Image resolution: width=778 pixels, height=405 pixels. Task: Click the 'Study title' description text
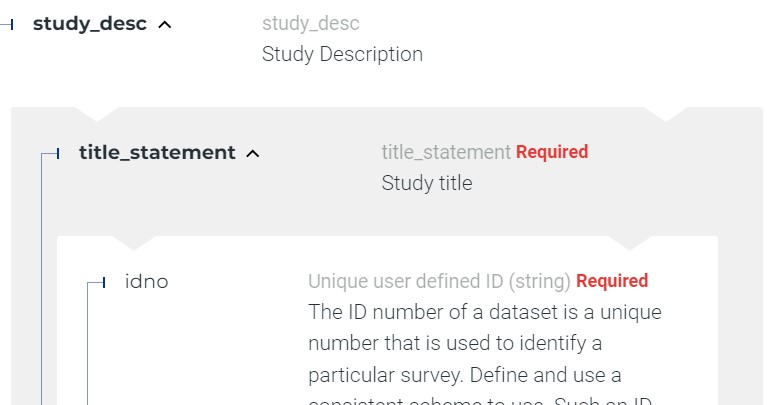click(427, 183)
